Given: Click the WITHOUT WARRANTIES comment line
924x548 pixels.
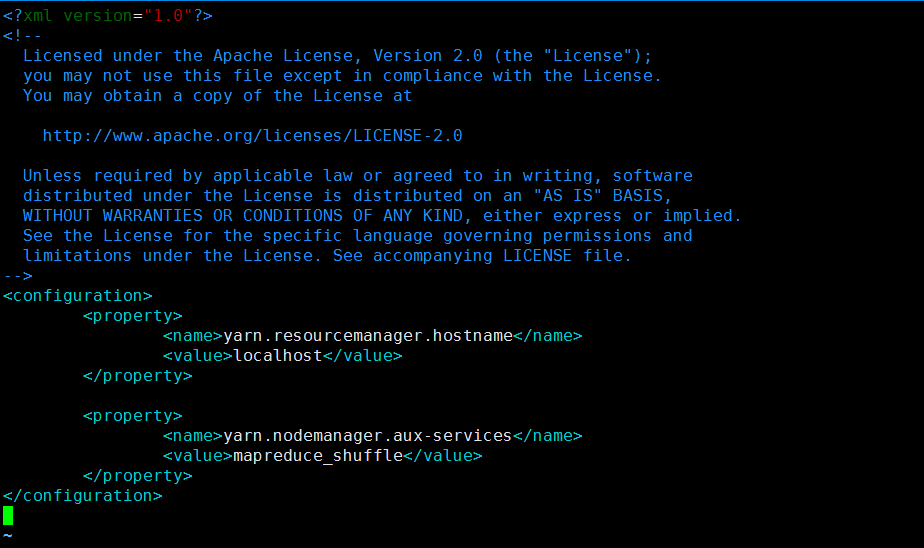Looking at the screenshot, I should coord(382,215).
